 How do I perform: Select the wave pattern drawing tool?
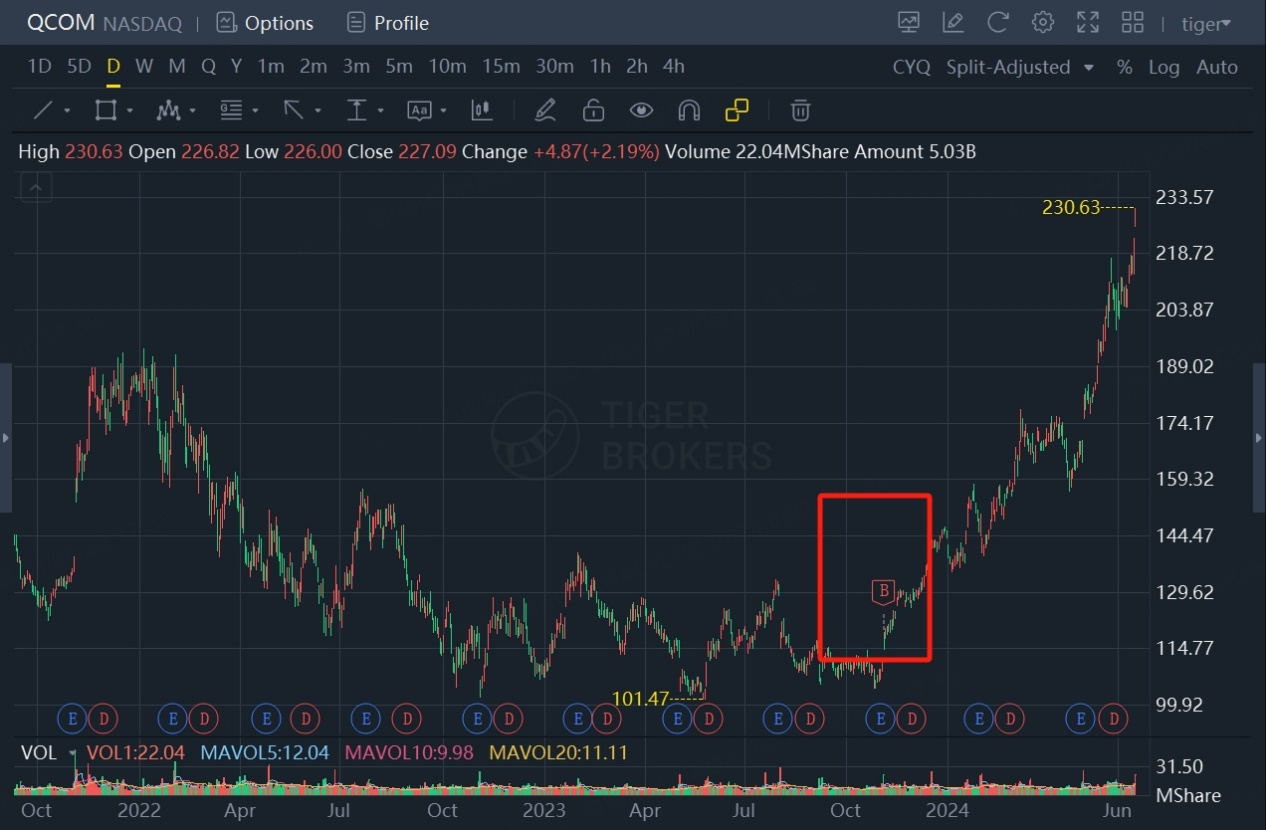(168, 110)
